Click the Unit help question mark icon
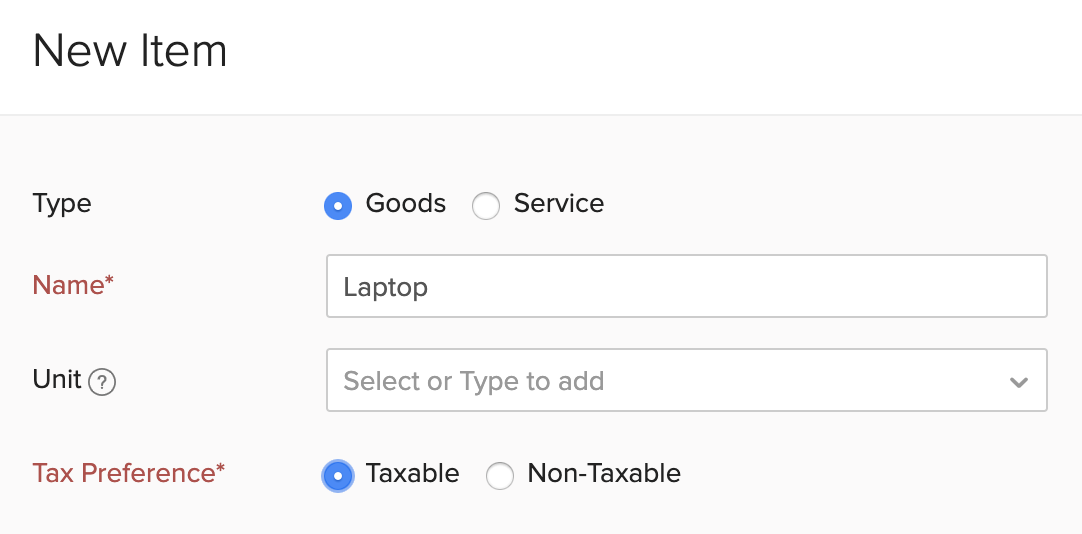Viewport: 1082px width, 534px height. pyautogui.click(x=102, y=382)
